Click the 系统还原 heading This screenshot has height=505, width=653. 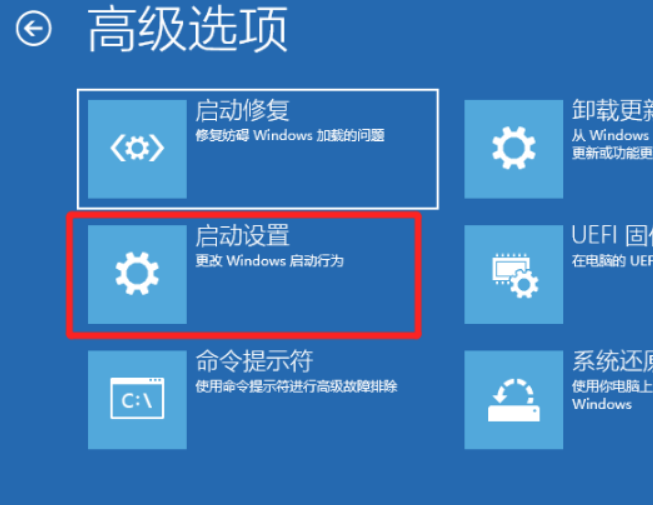(x=612, y=361)
